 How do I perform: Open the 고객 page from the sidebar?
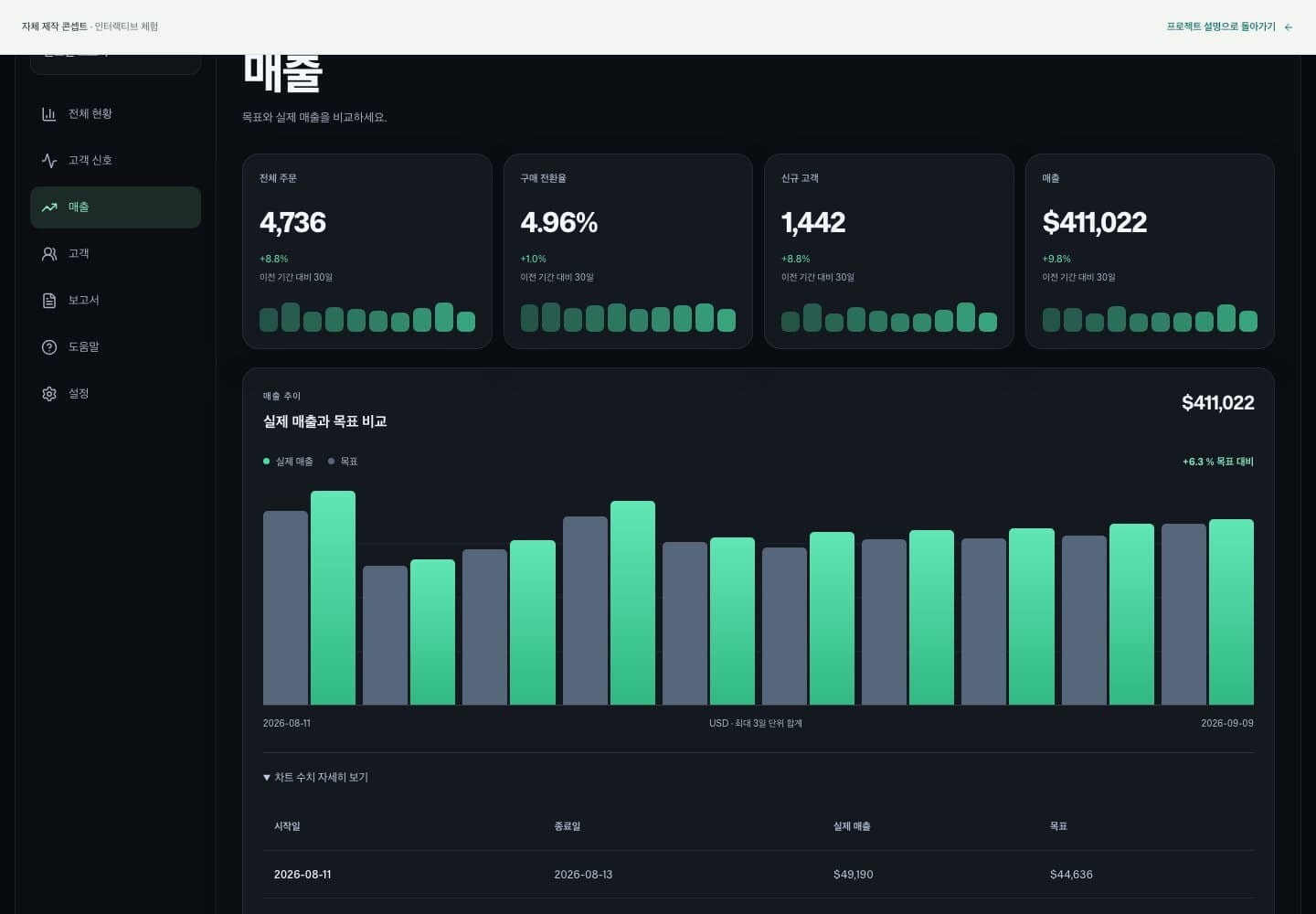[x=115, y=254]
